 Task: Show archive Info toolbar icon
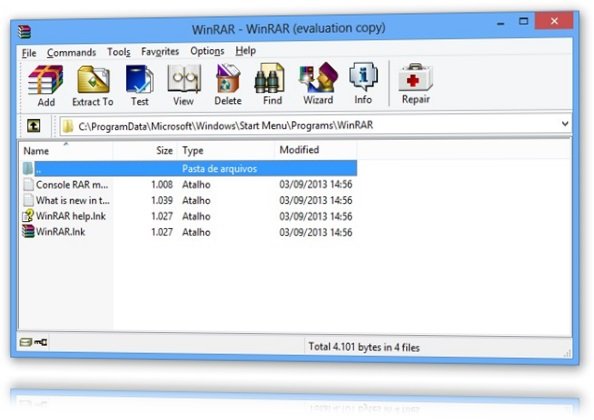click(x=363, y=77)
